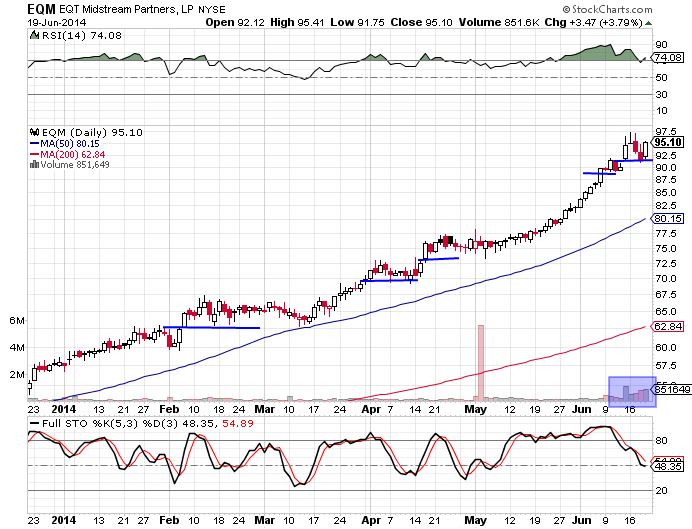Click the Apr label on the price chart date axis
Screen dimensions: 692x529
coord(371,409)
